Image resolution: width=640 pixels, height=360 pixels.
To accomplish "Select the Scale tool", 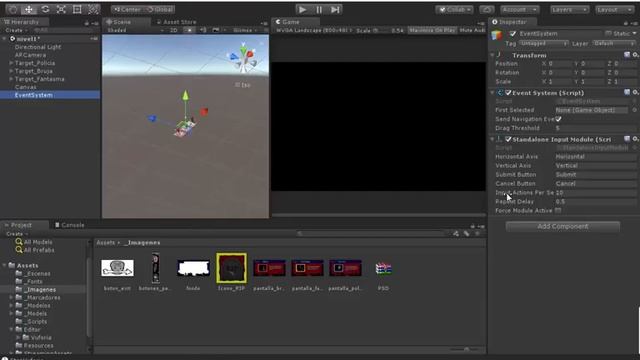I will [x=61, y=9].
